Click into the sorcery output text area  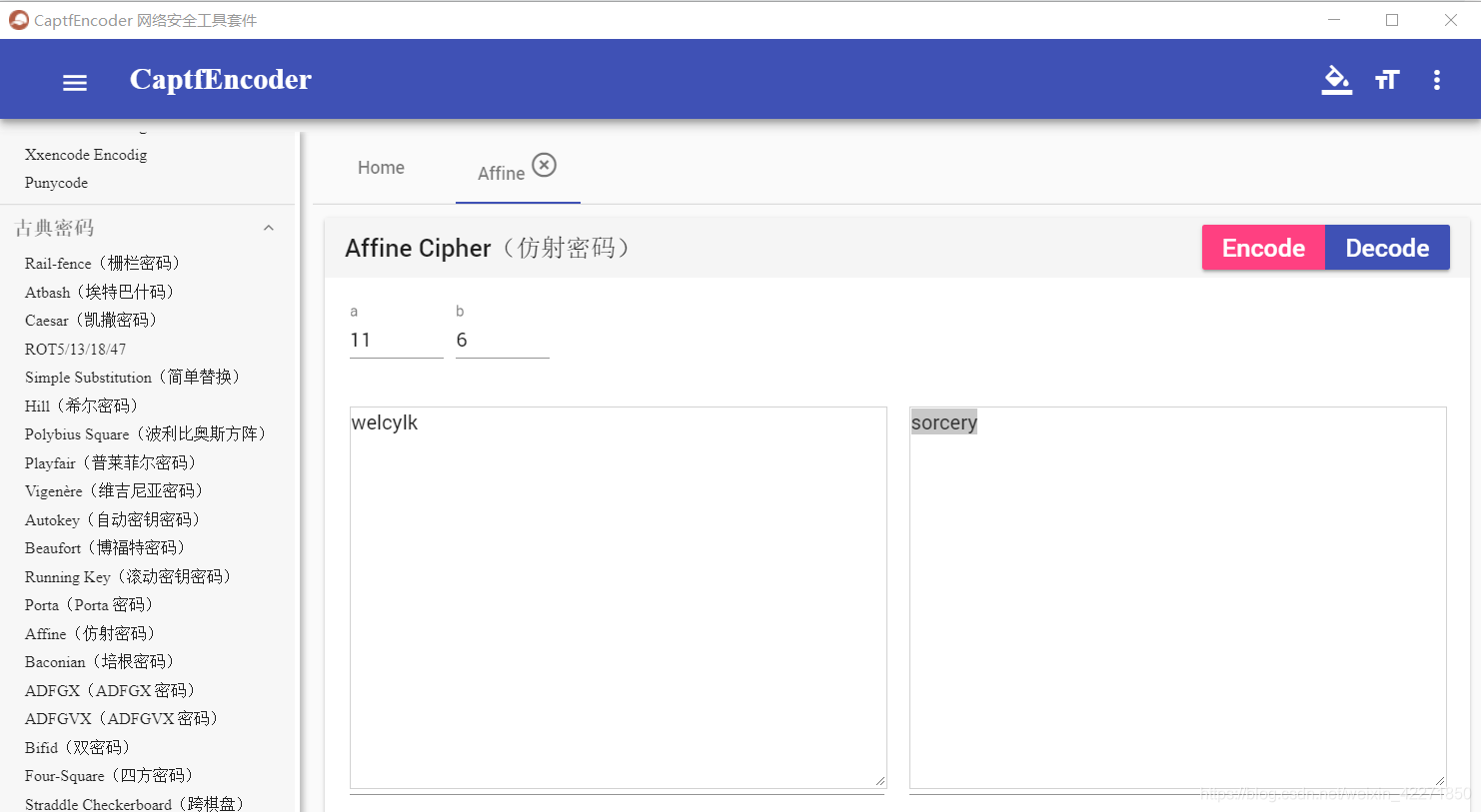click(x=1177, y=597)
